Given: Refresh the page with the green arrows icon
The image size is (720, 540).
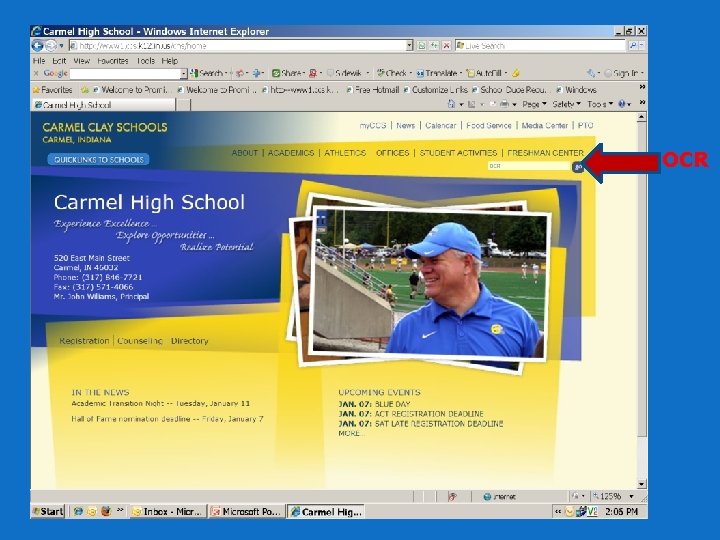Looking at the screenshot, I should click(x=434, y=45).
